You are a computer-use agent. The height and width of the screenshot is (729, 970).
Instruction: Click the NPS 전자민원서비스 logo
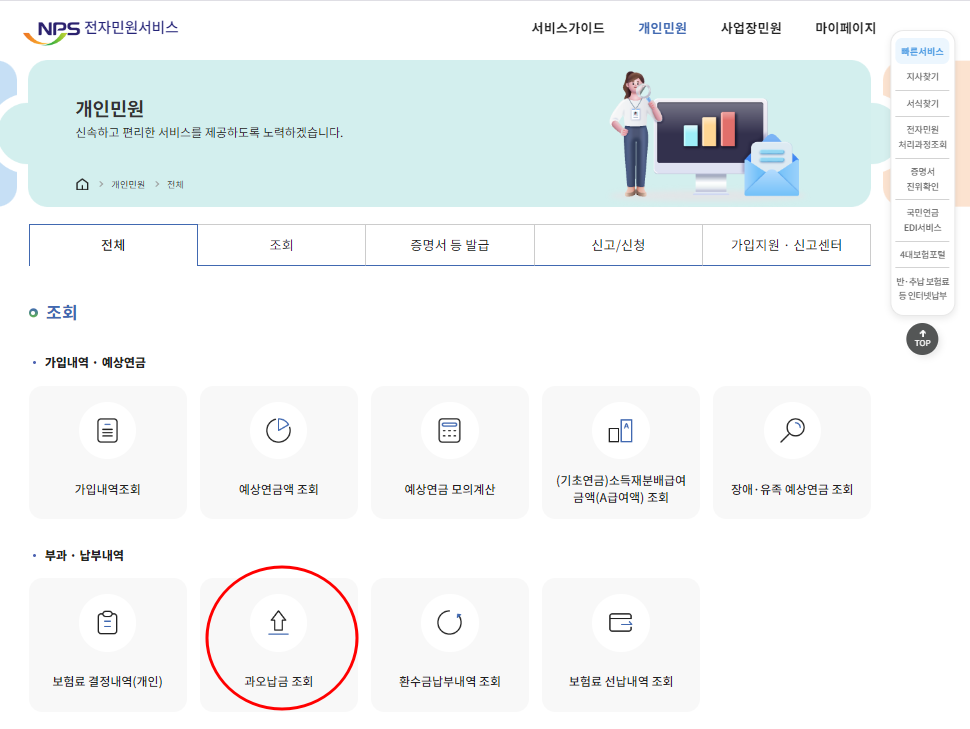click(x=101, y=31)
